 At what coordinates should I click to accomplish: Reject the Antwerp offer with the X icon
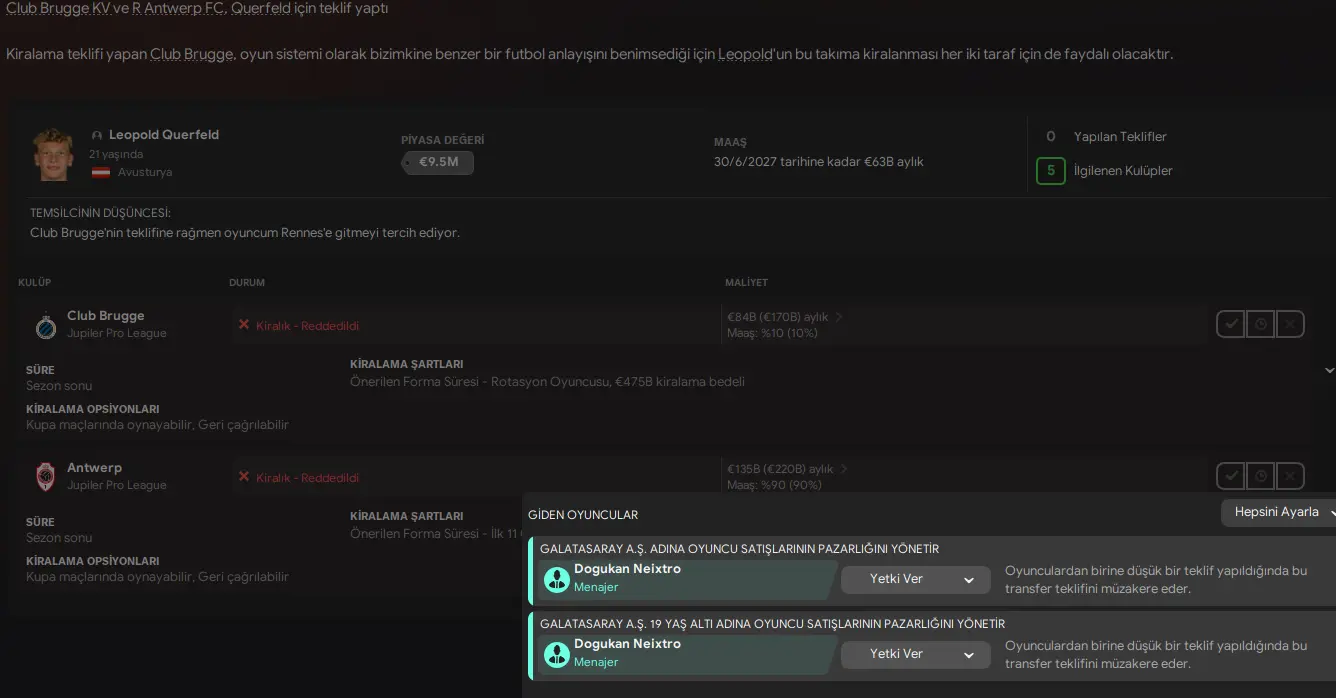1290,476
